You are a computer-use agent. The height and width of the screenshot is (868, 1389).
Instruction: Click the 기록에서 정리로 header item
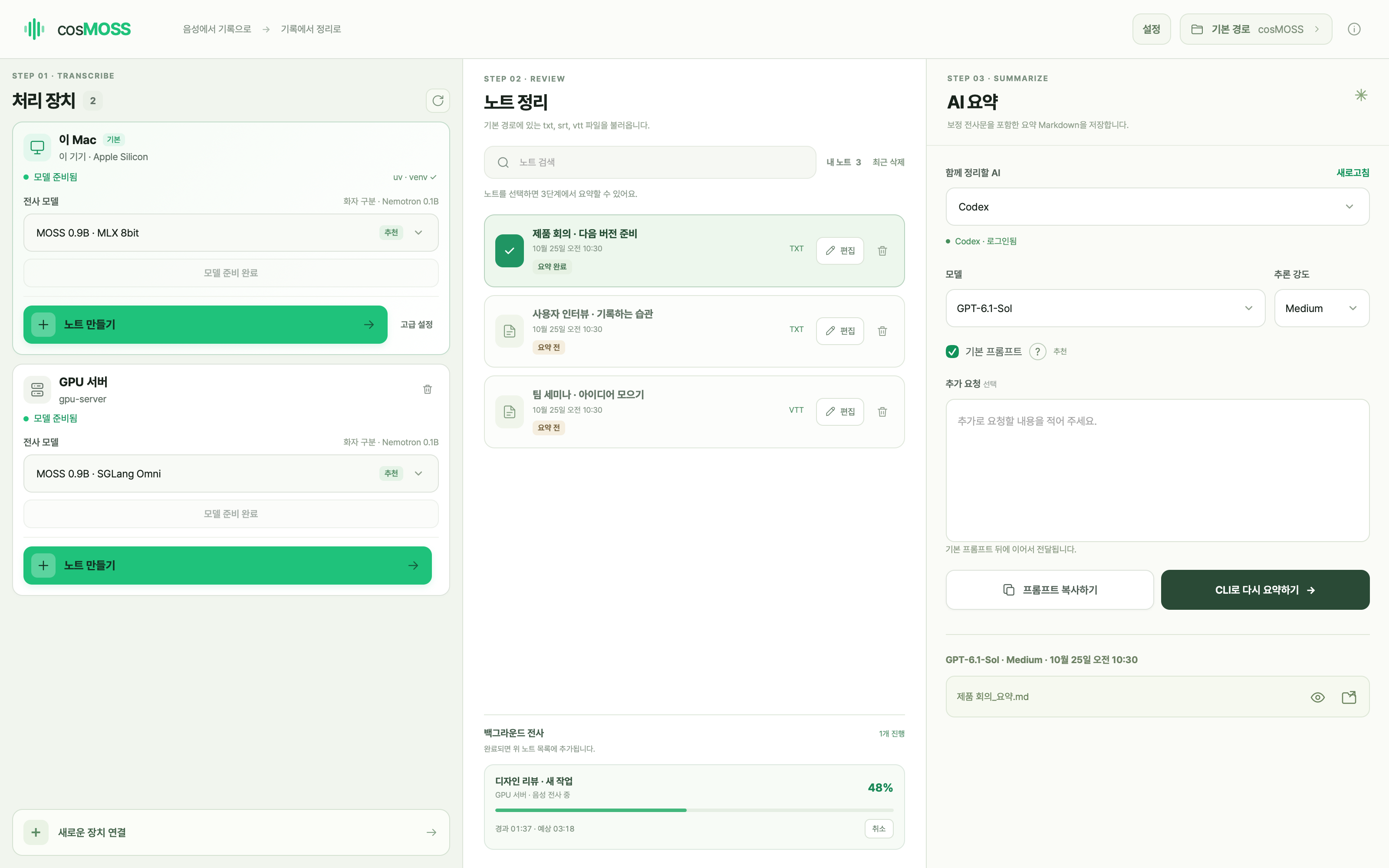[310, 29]
